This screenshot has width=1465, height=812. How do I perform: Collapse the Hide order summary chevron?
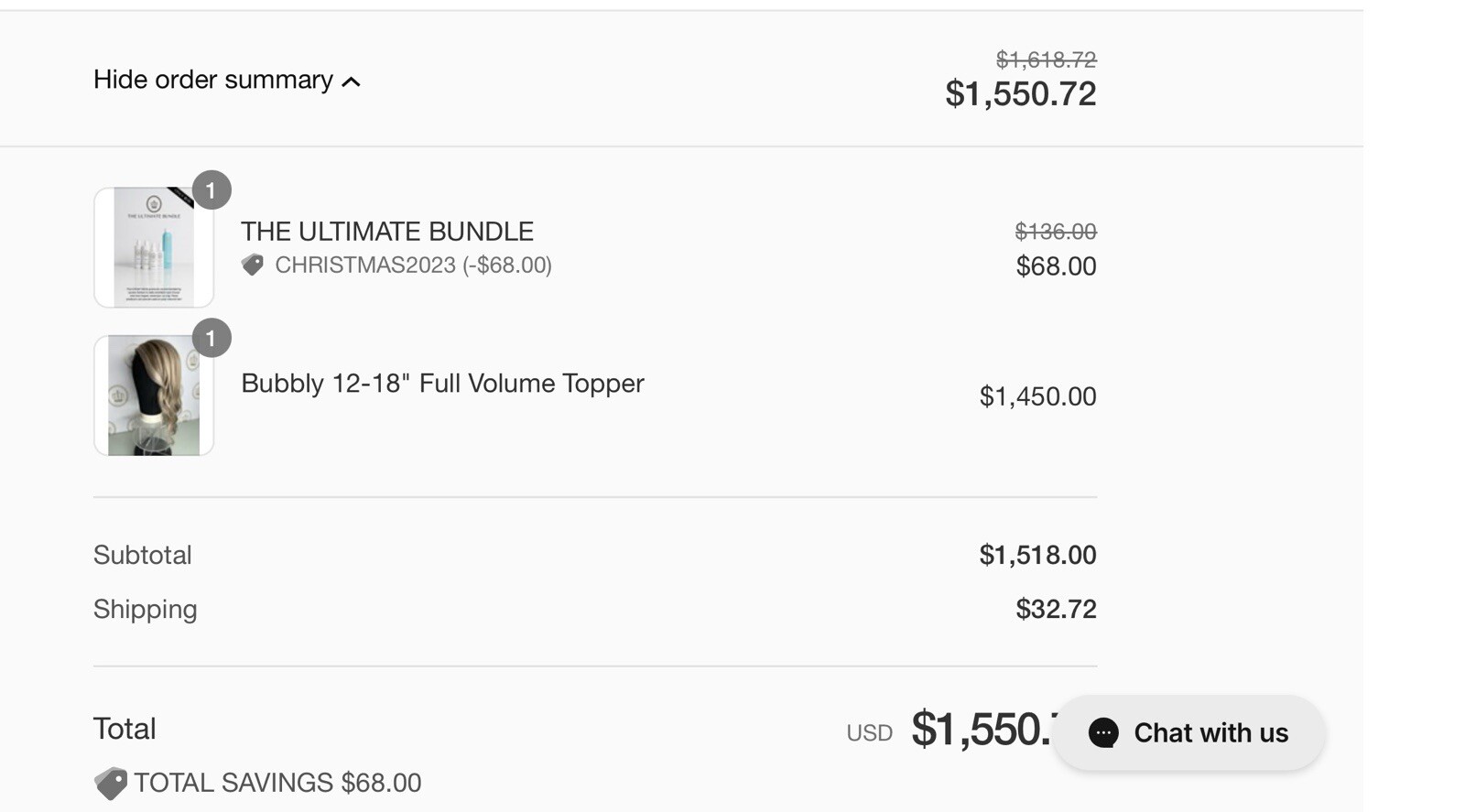[x=351, y=82]
